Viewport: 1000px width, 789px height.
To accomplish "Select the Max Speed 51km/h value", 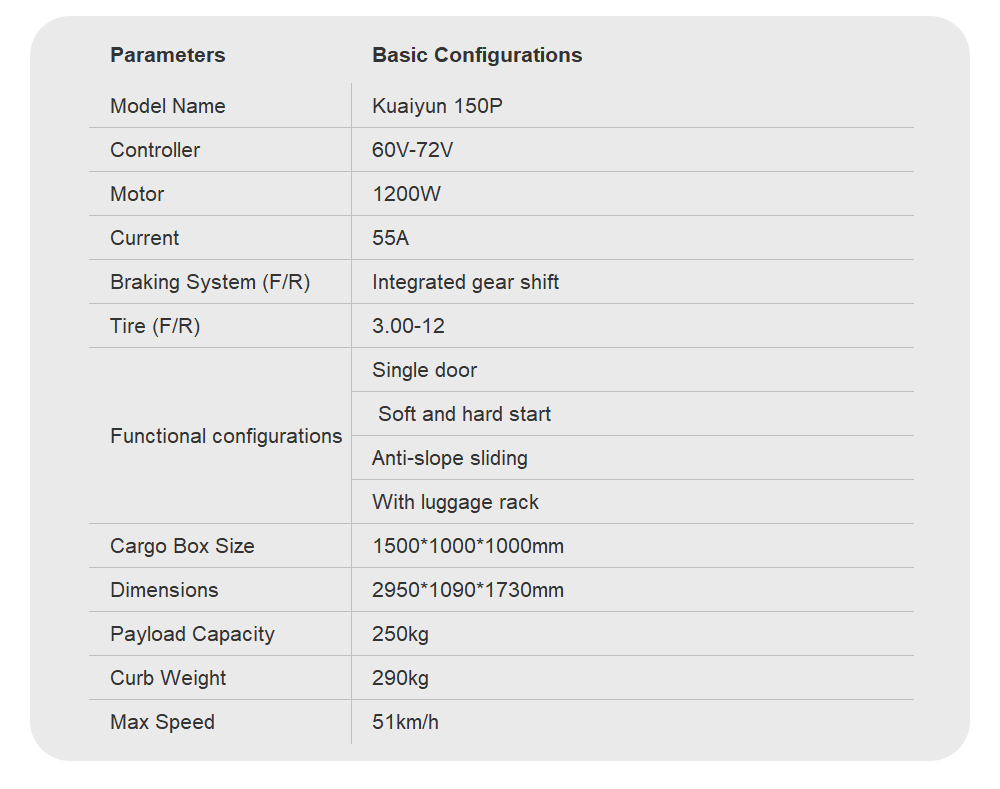I will [x=406, y=722].
